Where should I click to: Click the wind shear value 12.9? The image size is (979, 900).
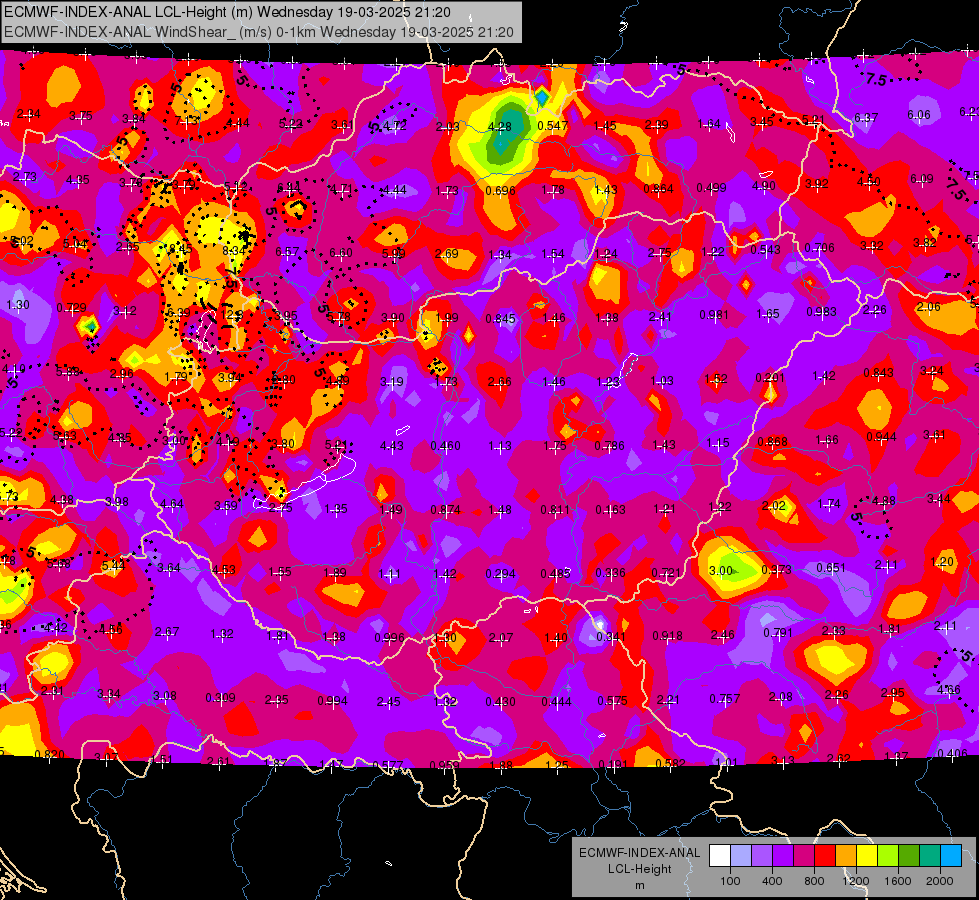click(231, 314)
